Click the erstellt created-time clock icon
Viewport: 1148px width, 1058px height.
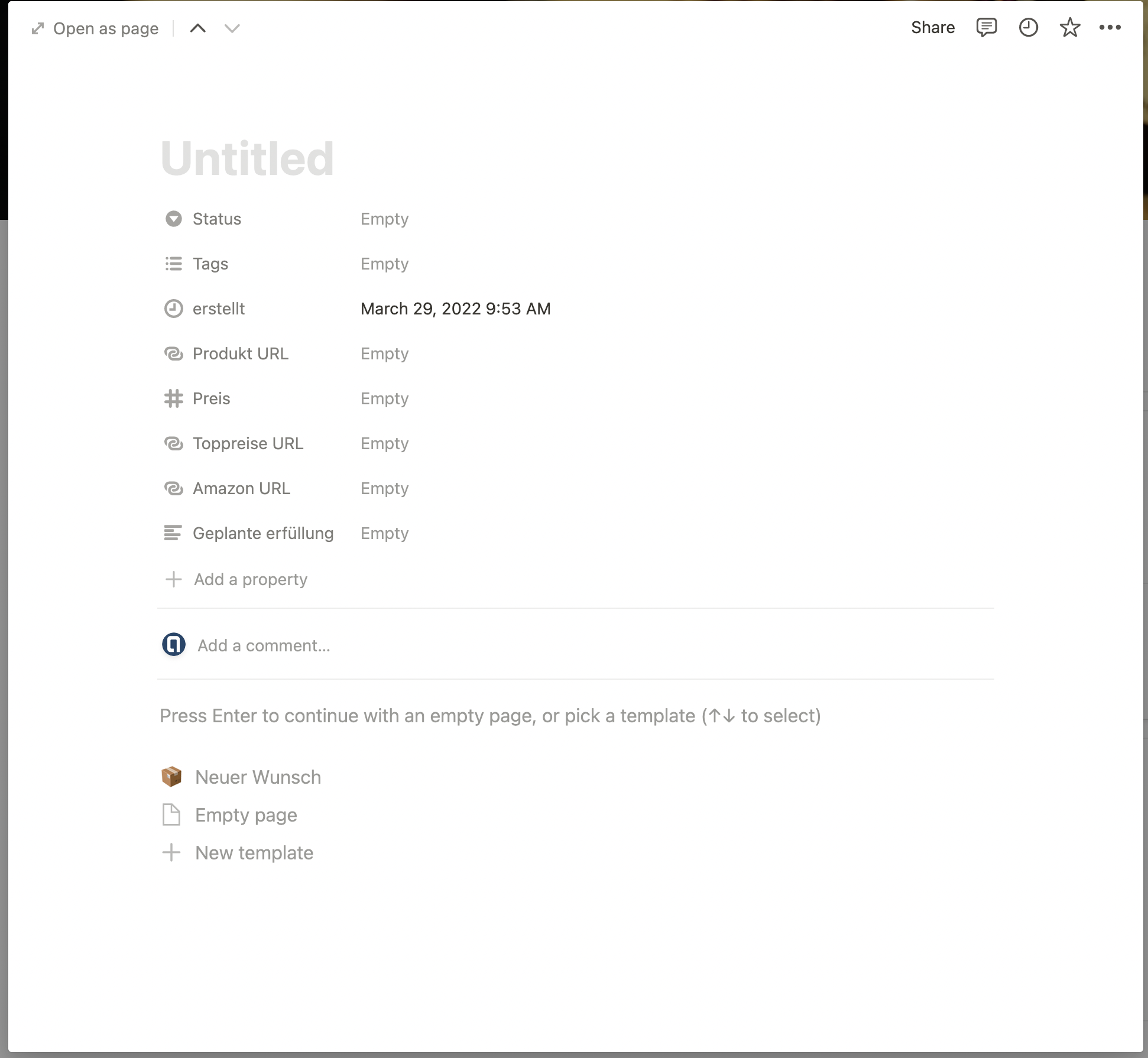[x=173, y=309]
